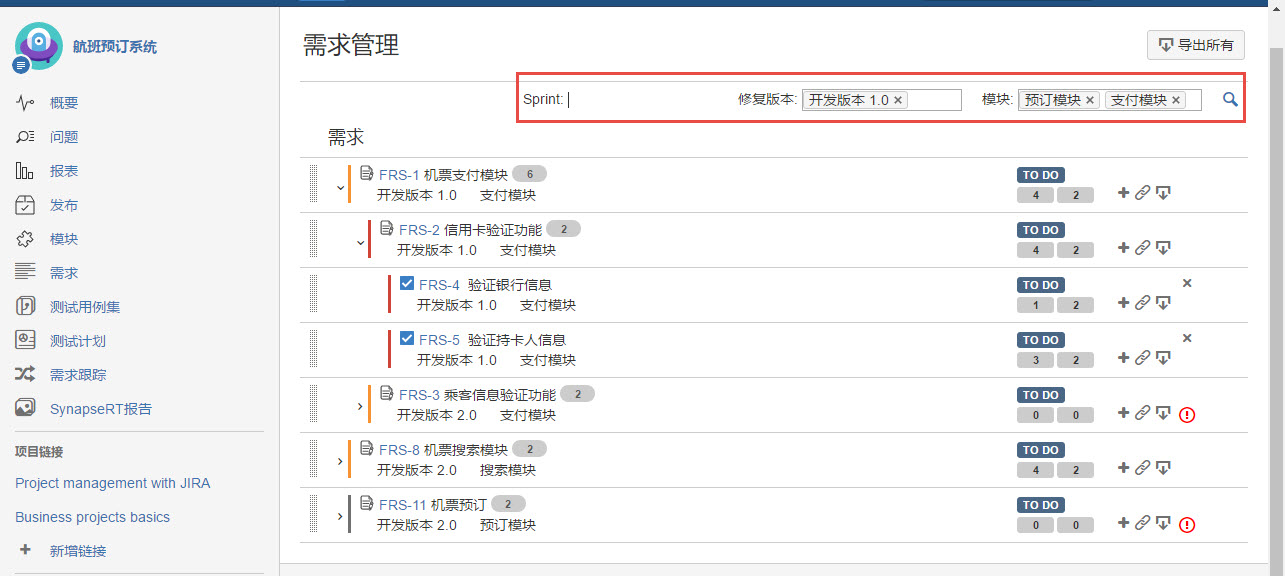The image size is (1285, 576).
Task: Remove FRS-4 using its X icon
Action: [x=1187, y=283]
